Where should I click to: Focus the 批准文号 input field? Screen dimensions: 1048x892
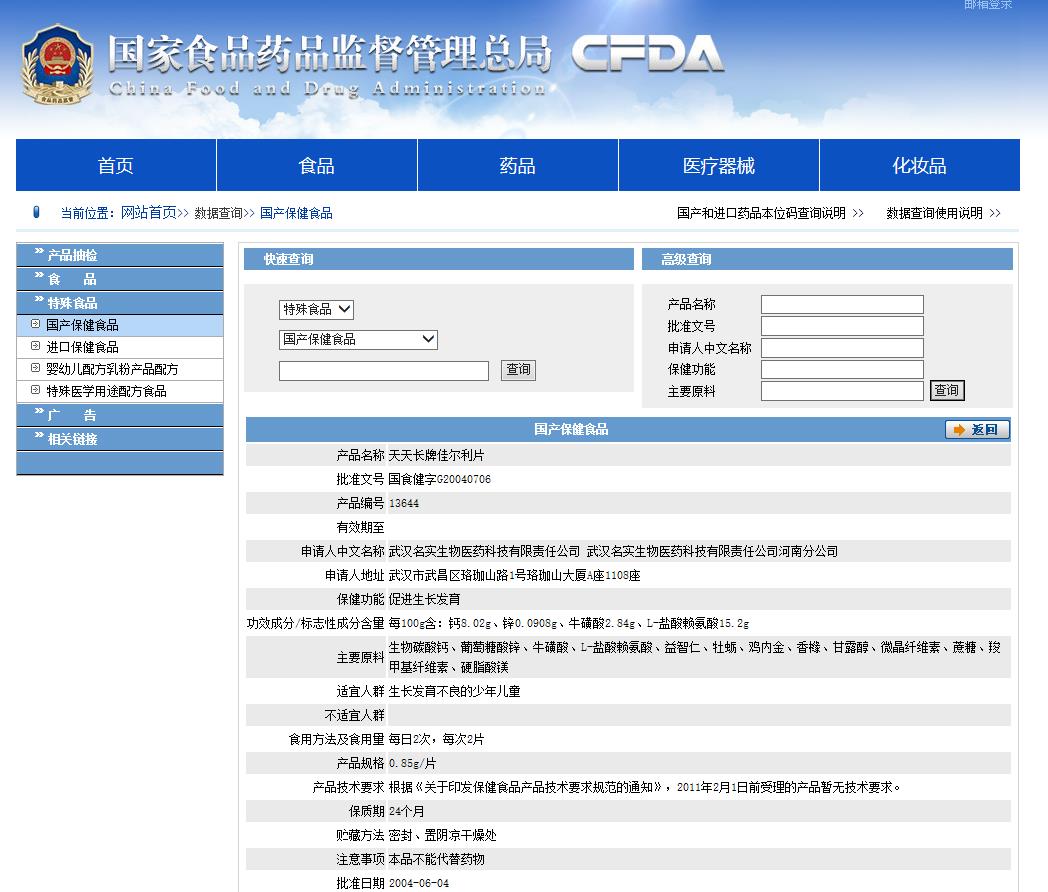[842, 326]
